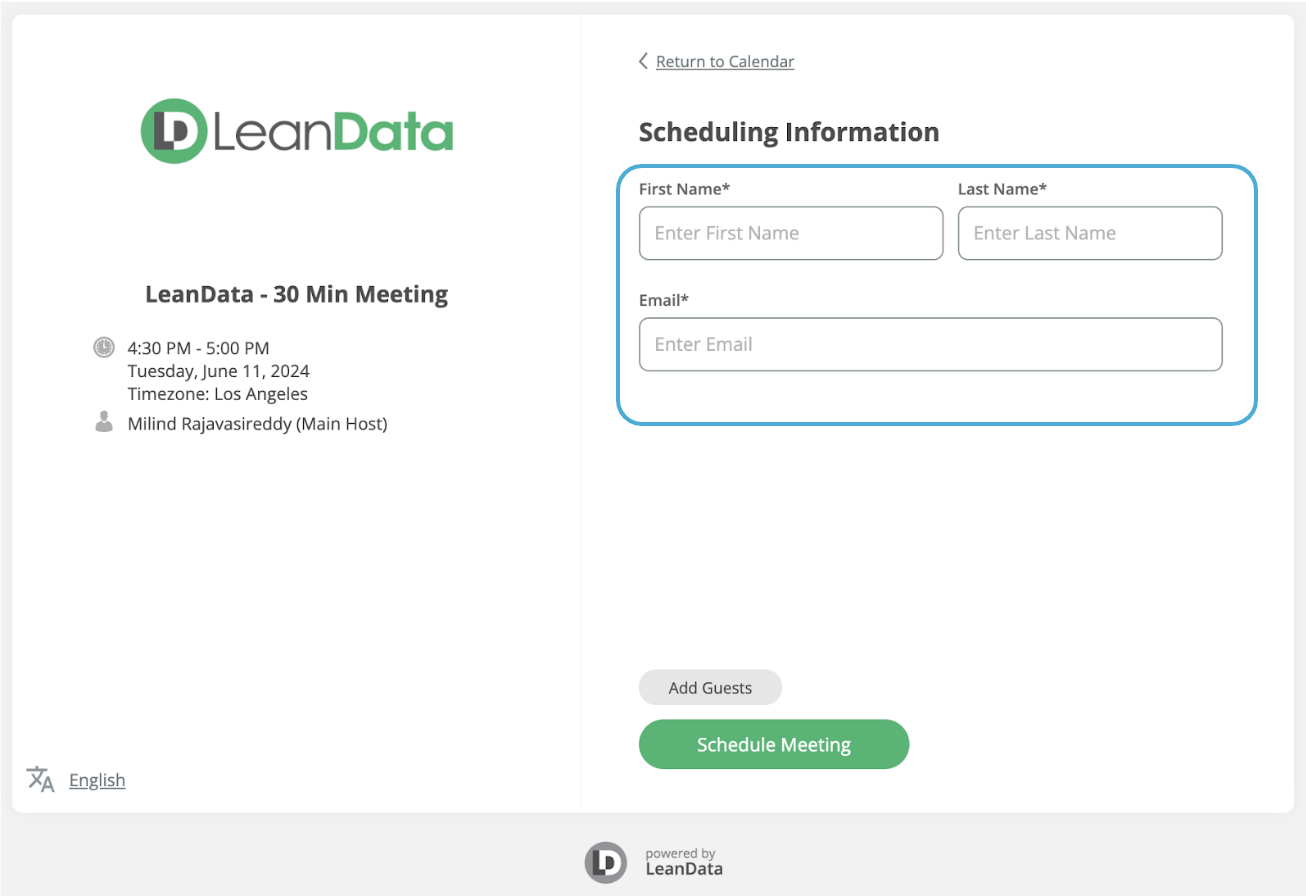This screenshot has height=896, width=1306.
Task: Click the LeanData - 30 Min Meeting title
Action: [297, 294]
